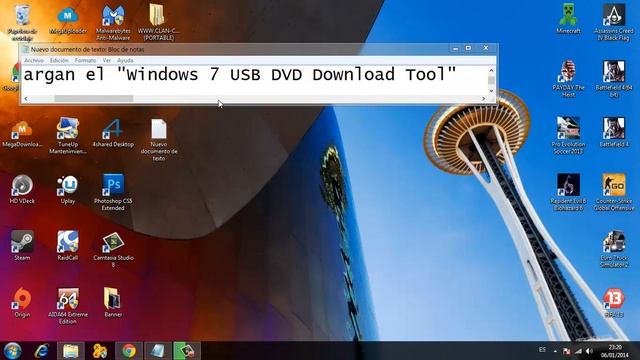Show hidden system tray icons arrow

[x=555, y=351]
